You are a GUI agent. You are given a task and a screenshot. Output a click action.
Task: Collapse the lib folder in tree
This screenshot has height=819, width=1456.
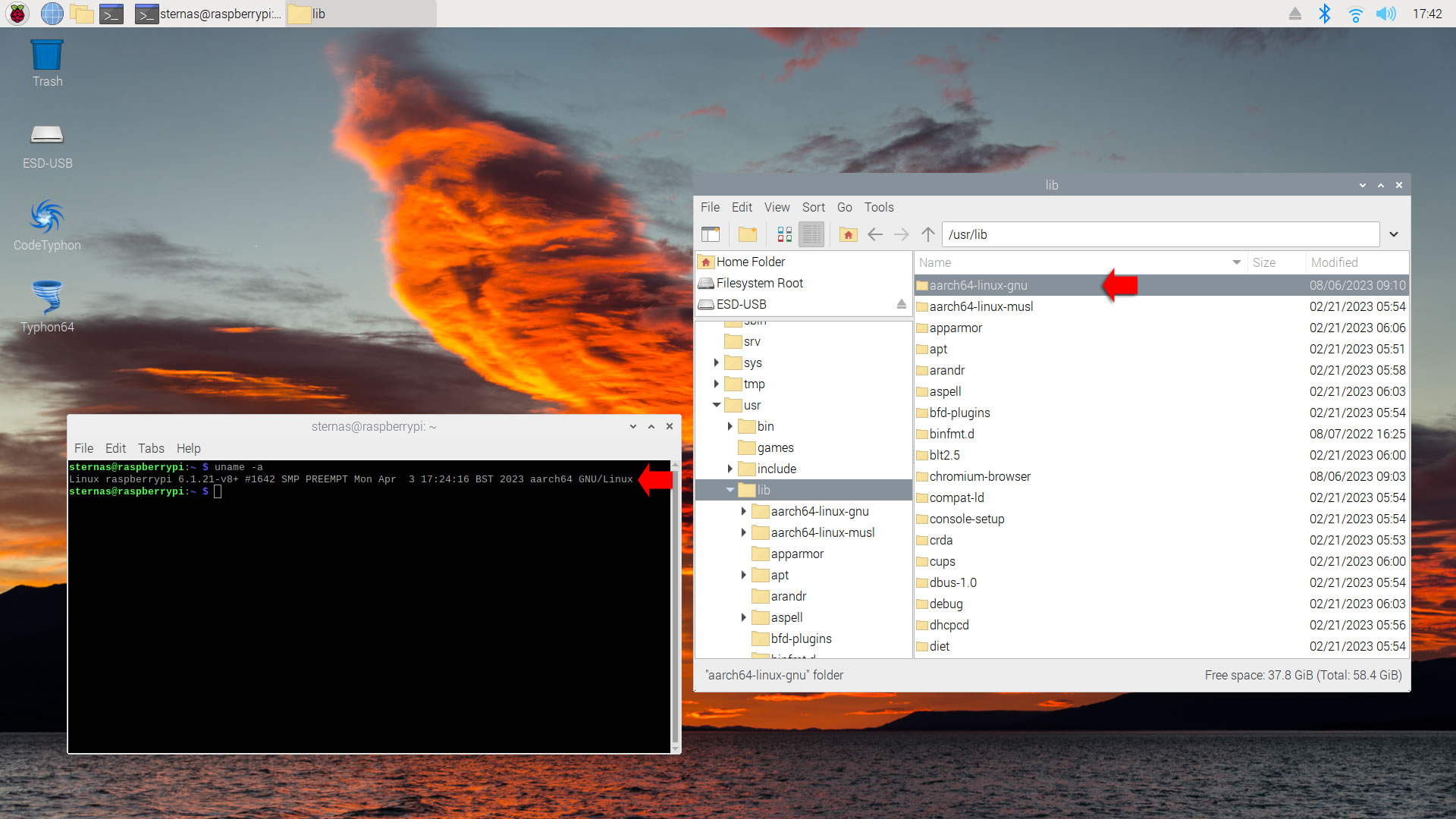[x=730, y=490]
